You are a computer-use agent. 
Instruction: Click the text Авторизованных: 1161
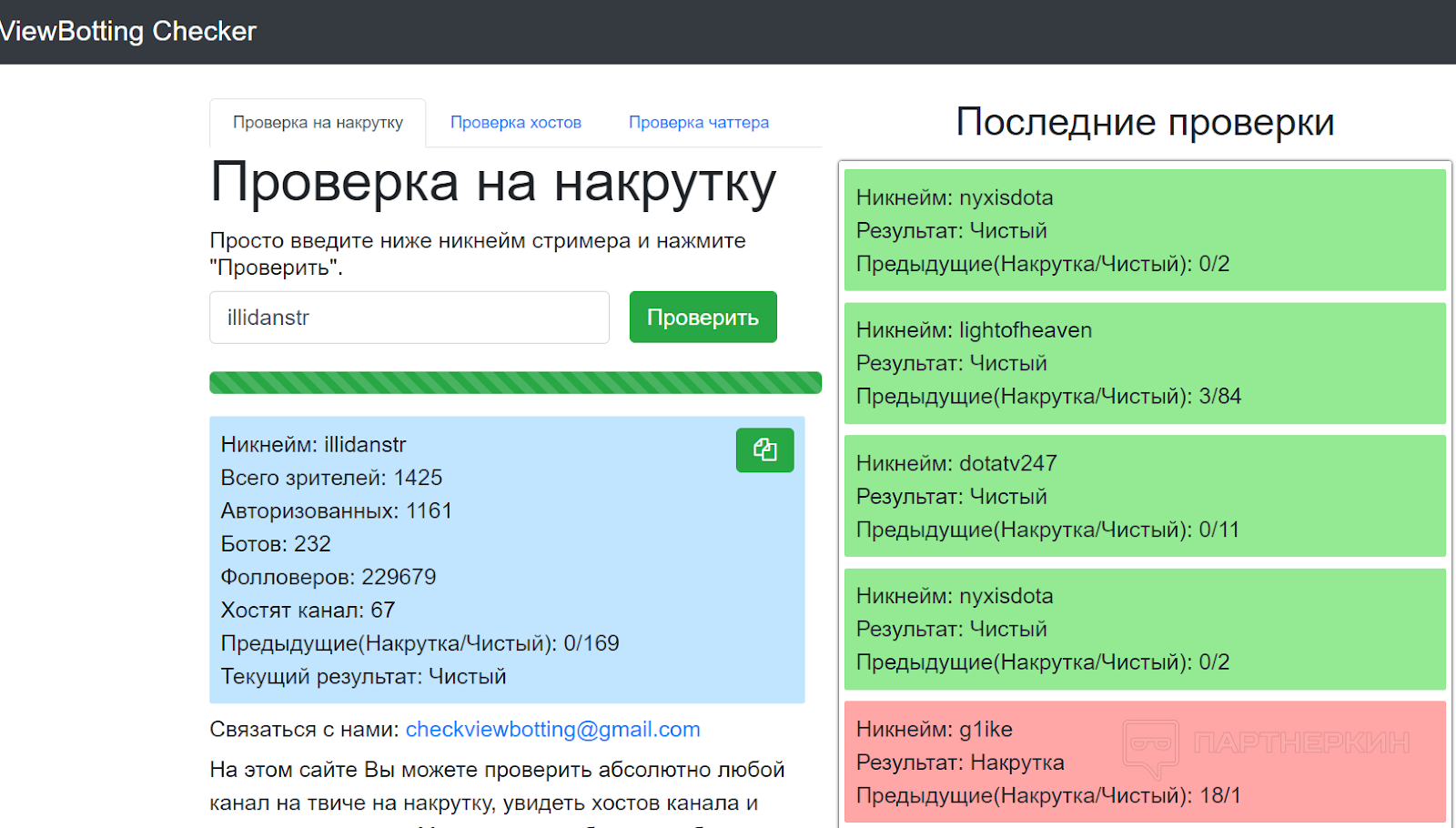click(x=336, y=510)
